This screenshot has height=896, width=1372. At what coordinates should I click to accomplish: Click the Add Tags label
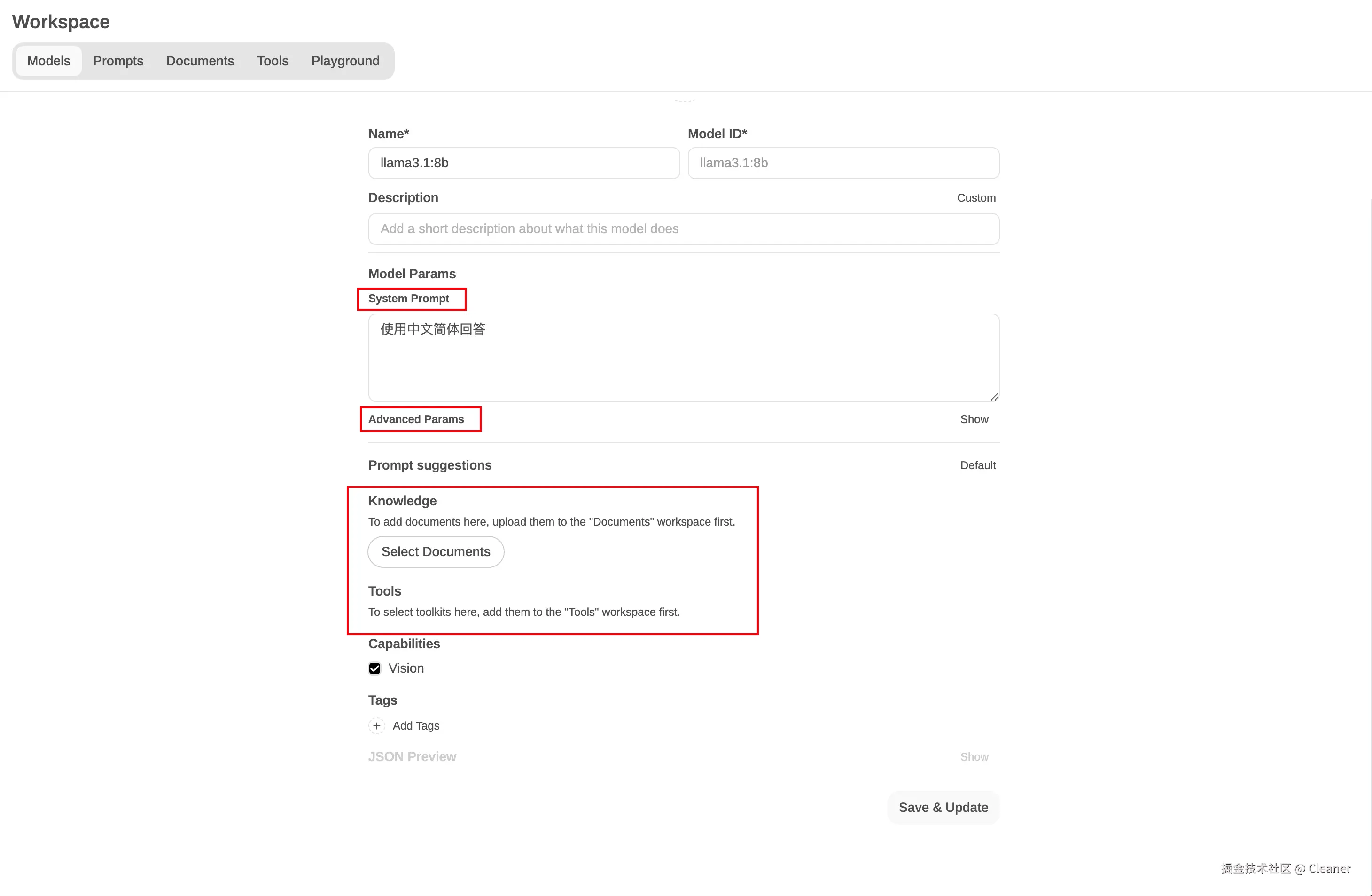click(x=416, y=725)
